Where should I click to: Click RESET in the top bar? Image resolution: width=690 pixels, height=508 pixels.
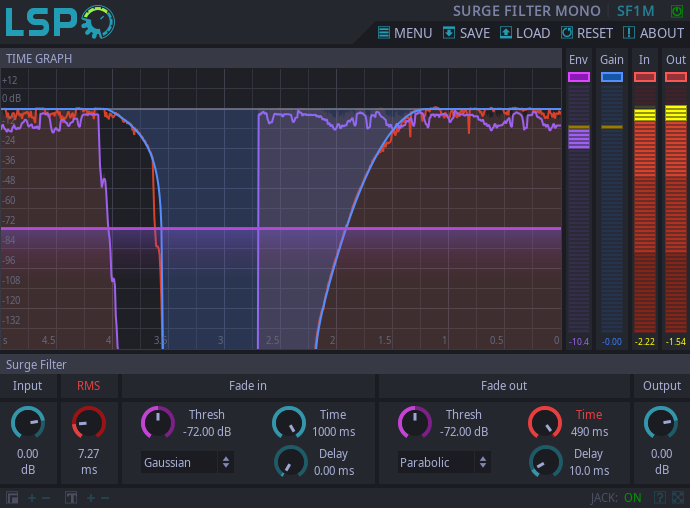(587, 33)
